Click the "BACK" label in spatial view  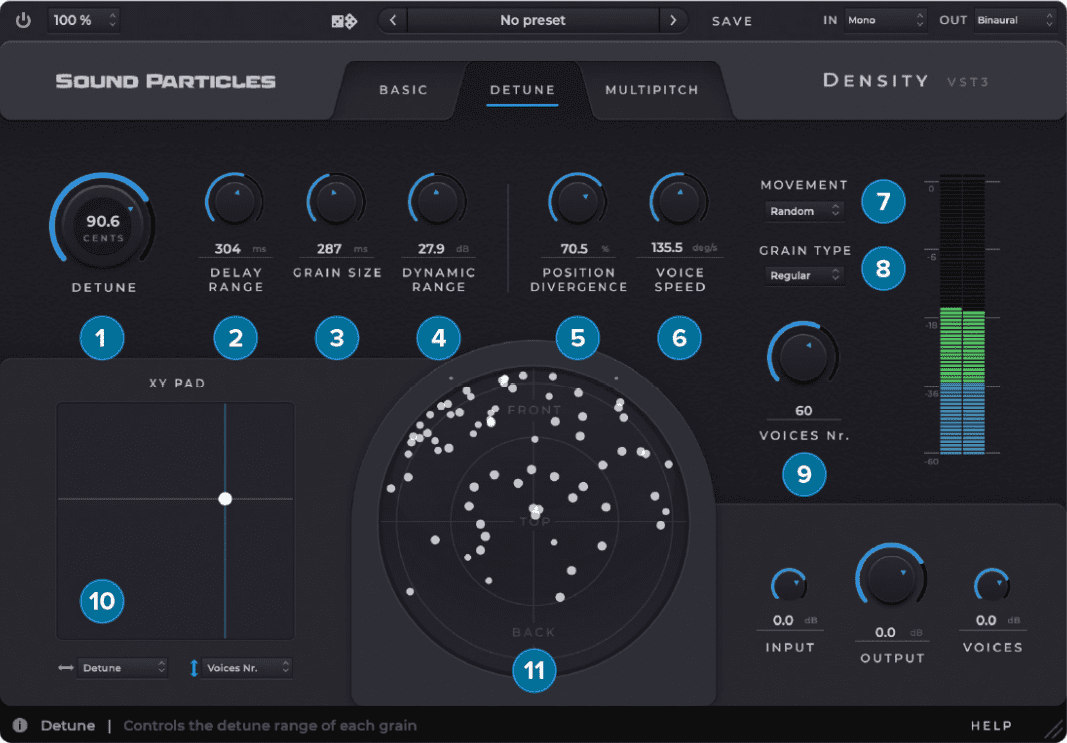pos(534,632)
